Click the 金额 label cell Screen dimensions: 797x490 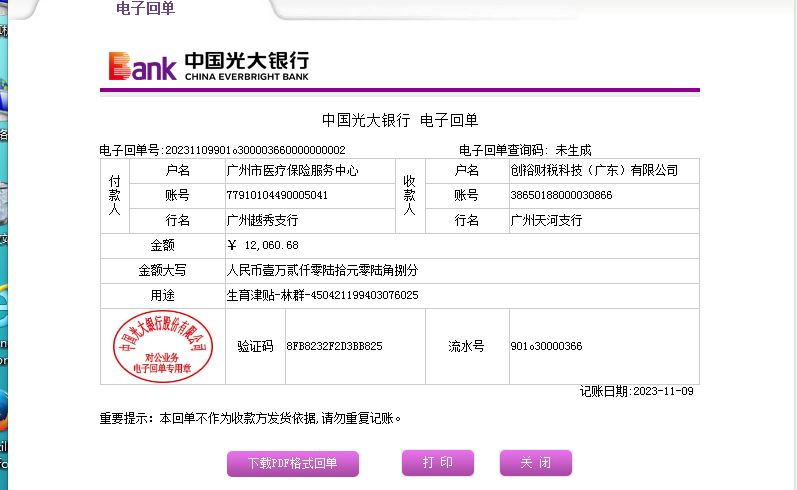coord(163,246)
